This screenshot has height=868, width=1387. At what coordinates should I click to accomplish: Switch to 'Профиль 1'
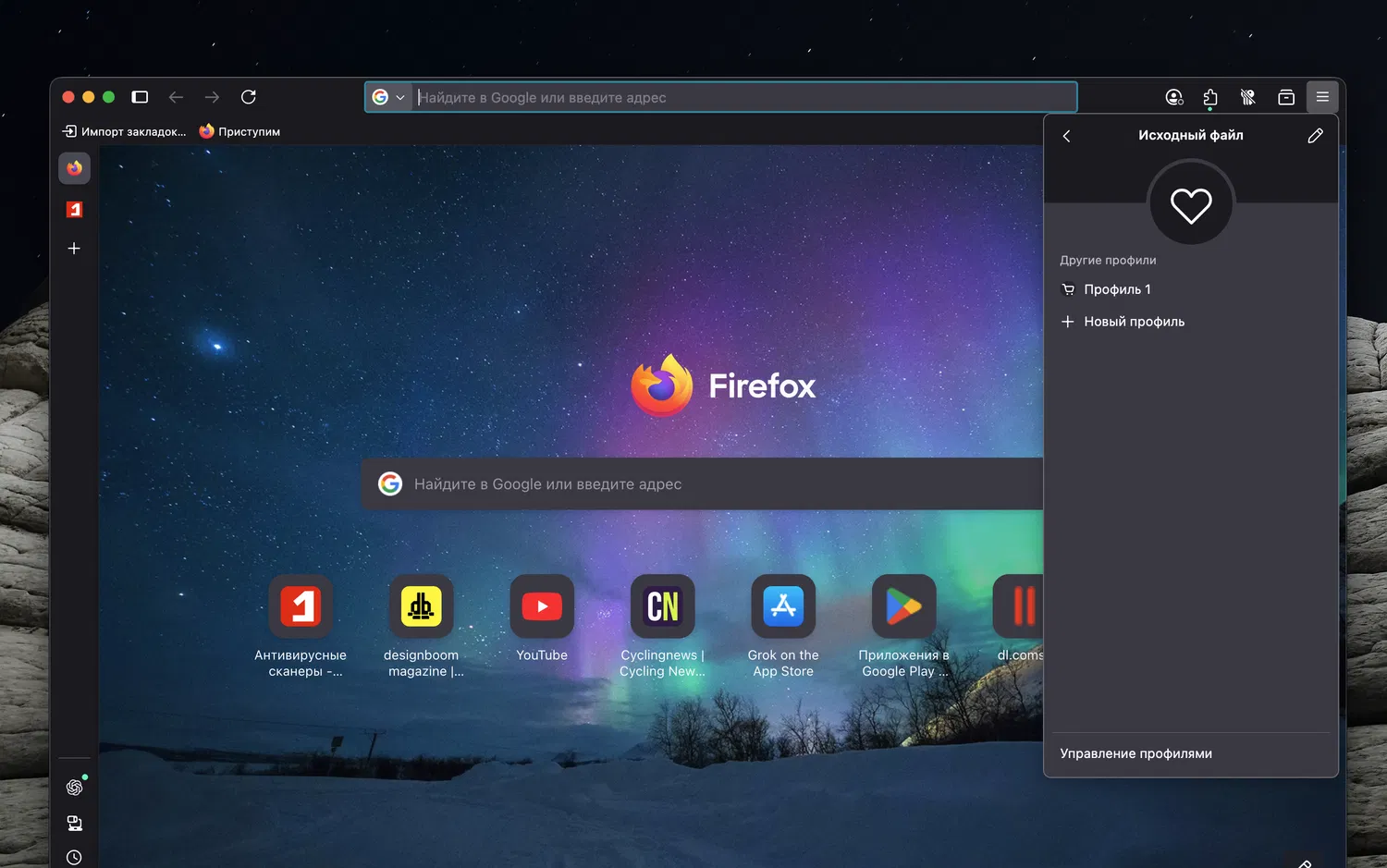pos(1191,289)
